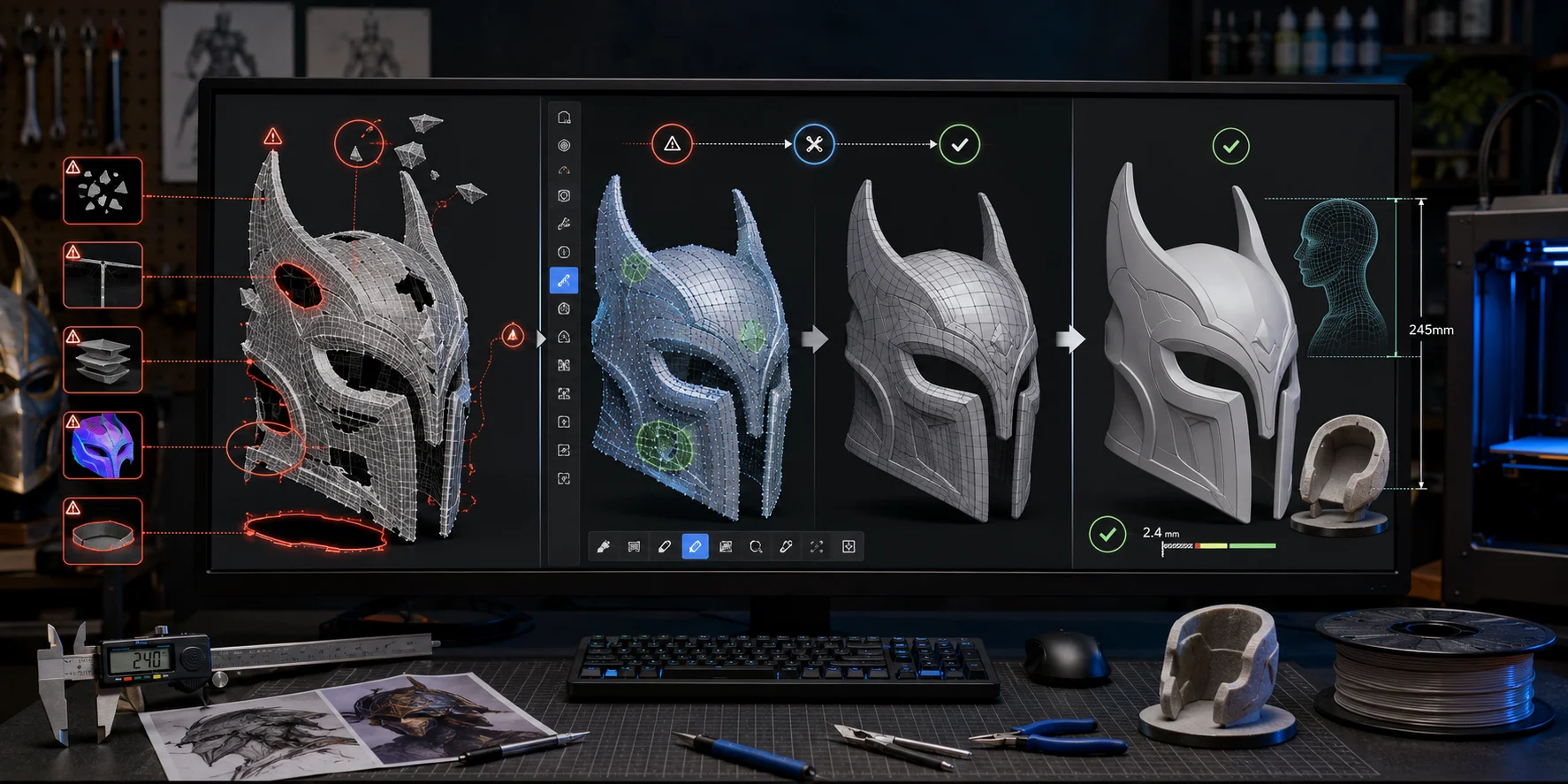
Task: Select the concentric circles target tool
Action: (564, 145)
